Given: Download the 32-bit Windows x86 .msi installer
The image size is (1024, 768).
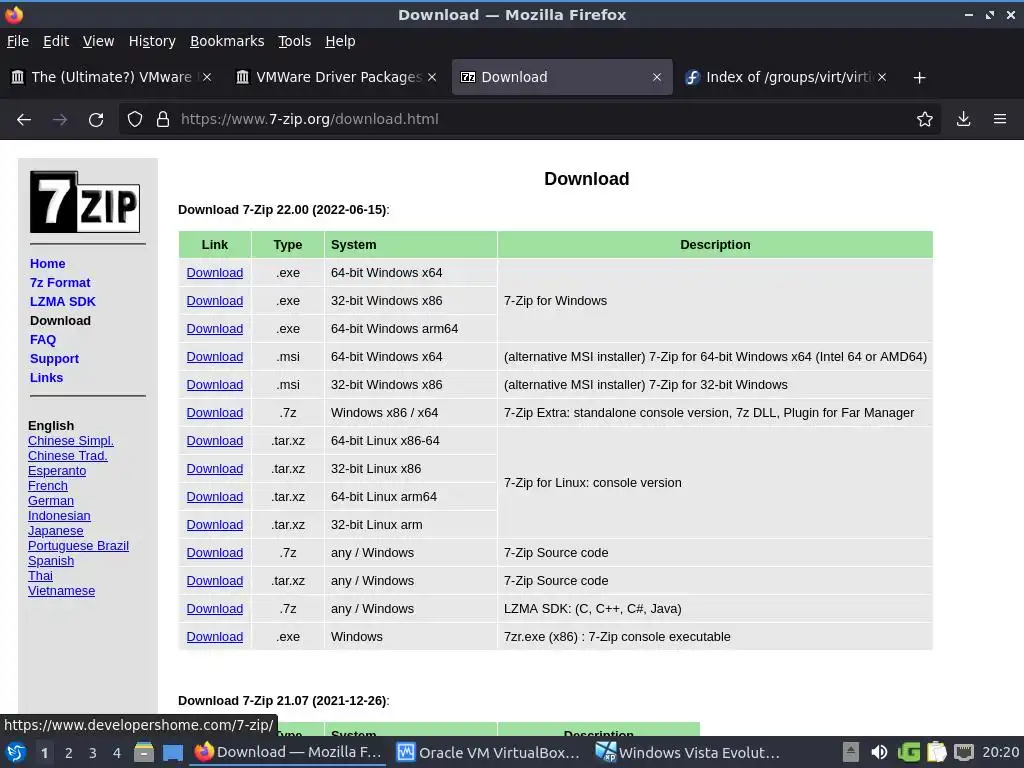Looking at the screenshot, I should click(215, 385).
